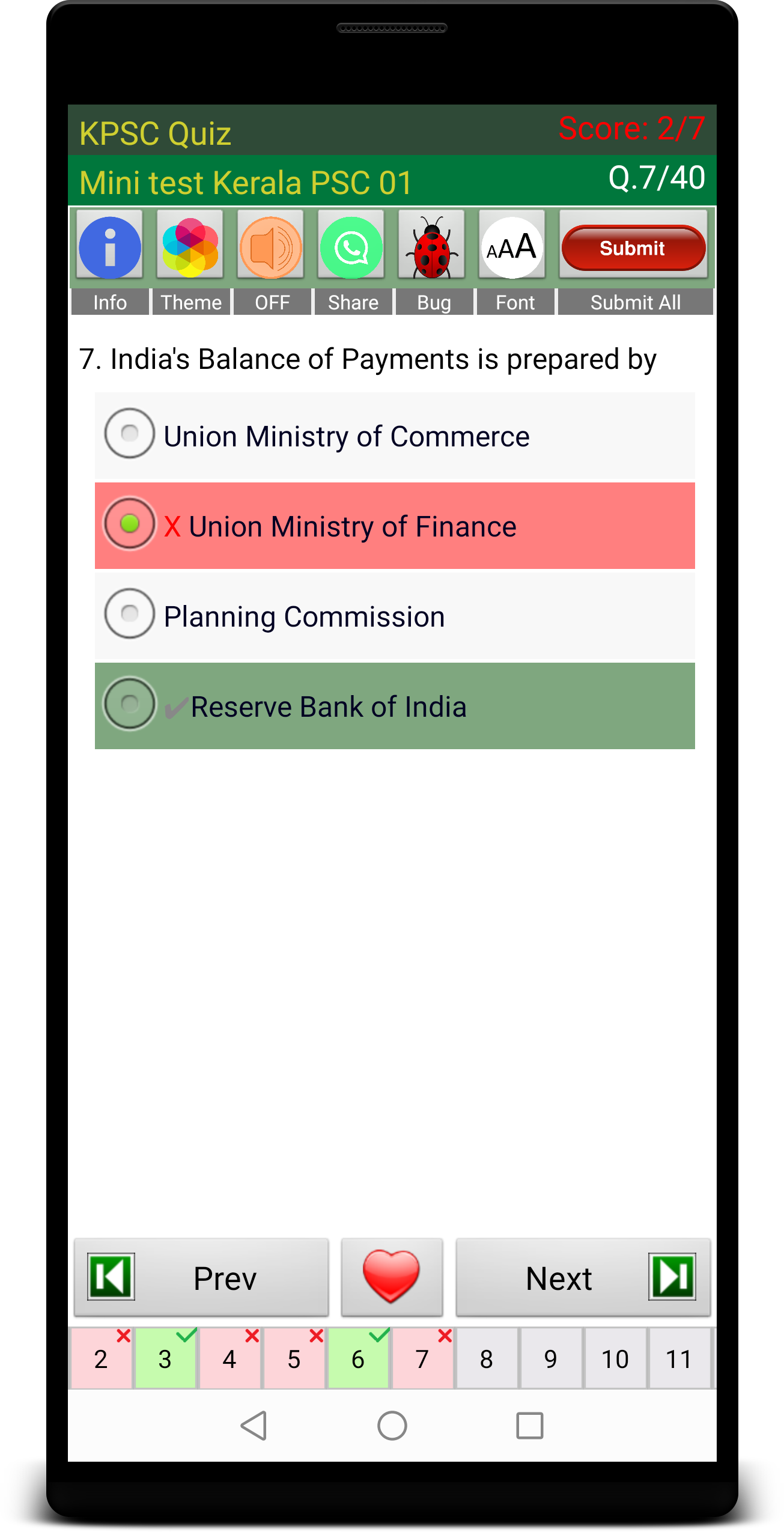Jump to question 3 tile
The width and height of the screenshot is (784, 1532).
coord(165,1359)
